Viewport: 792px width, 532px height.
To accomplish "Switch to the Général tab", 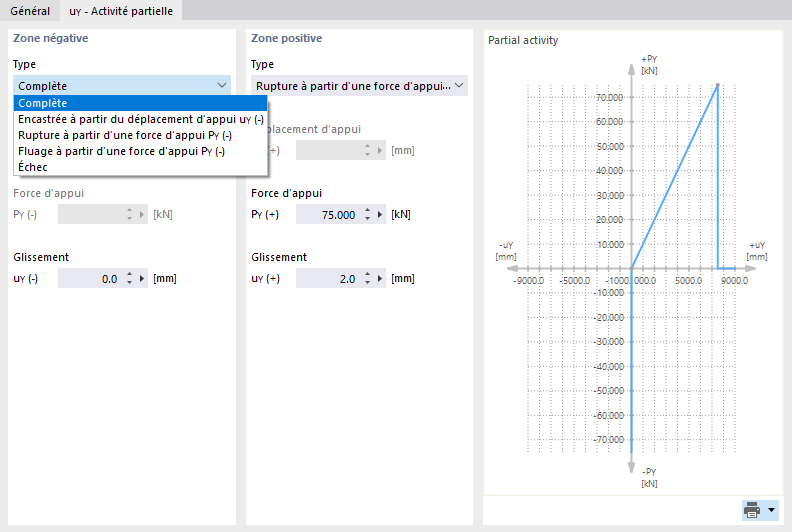I will pyautogui.click(x=29, y=11).
